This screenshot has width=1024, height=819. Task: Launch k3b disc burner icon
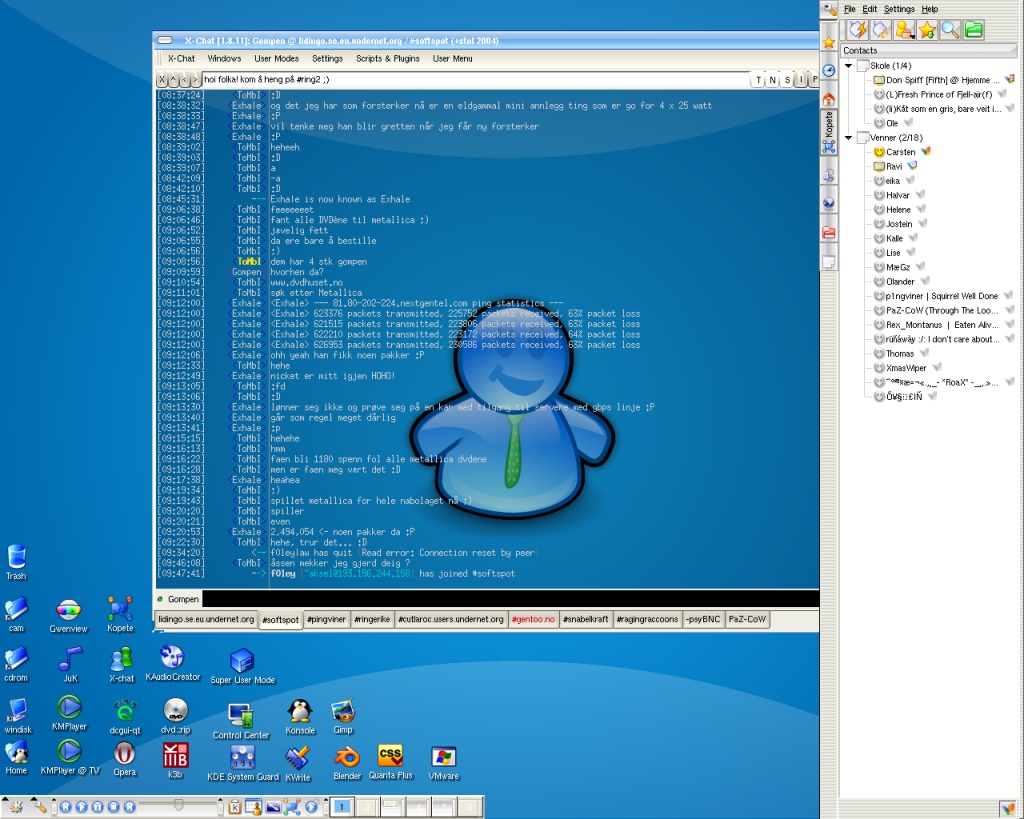tap(175, 761)
